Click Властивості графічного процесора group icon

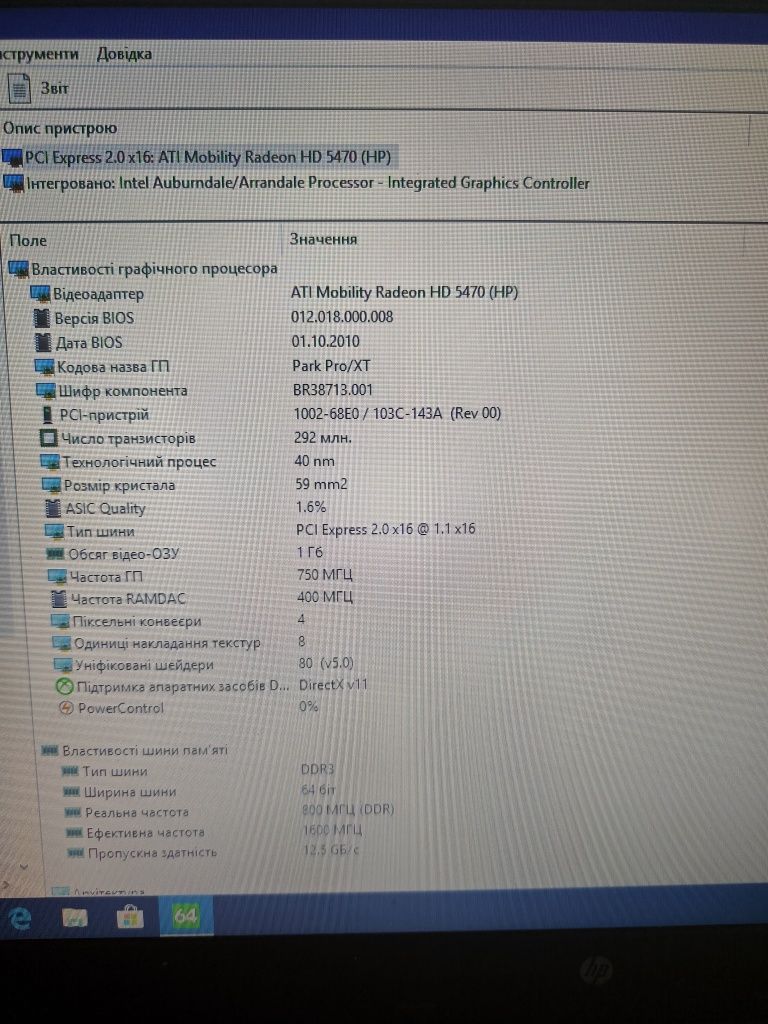pyautogui.click(x=18, y=268)
